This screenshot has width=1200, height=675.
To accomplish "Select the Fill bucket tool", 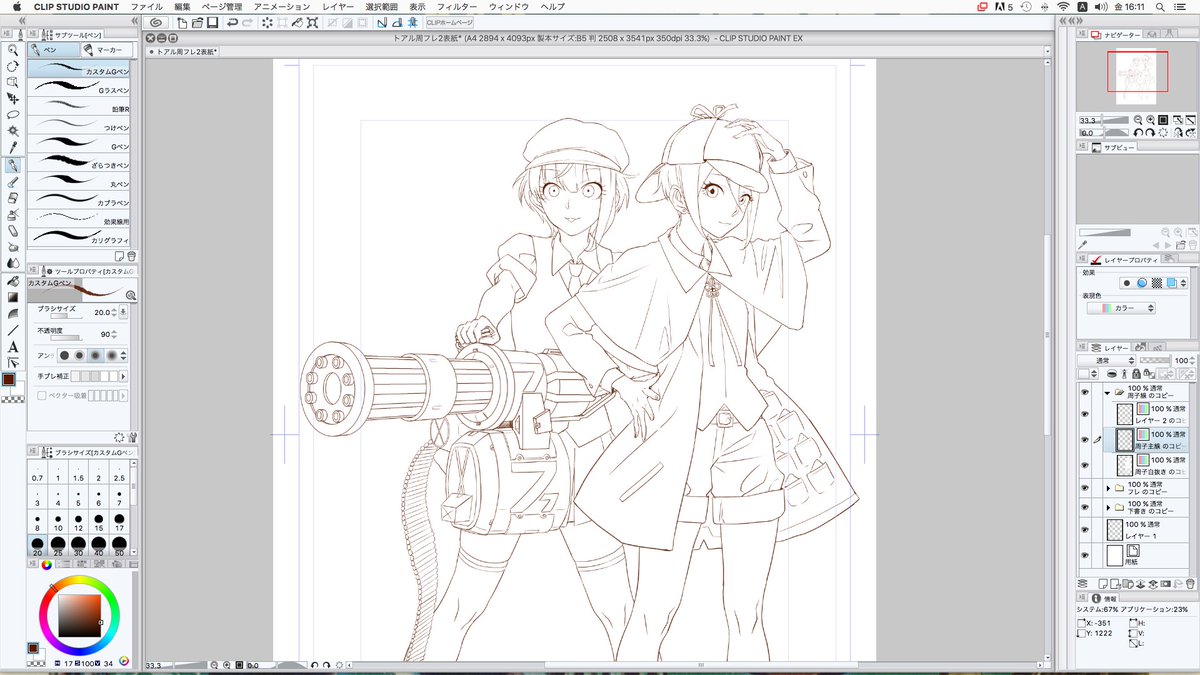I will (x=12, y=280).
